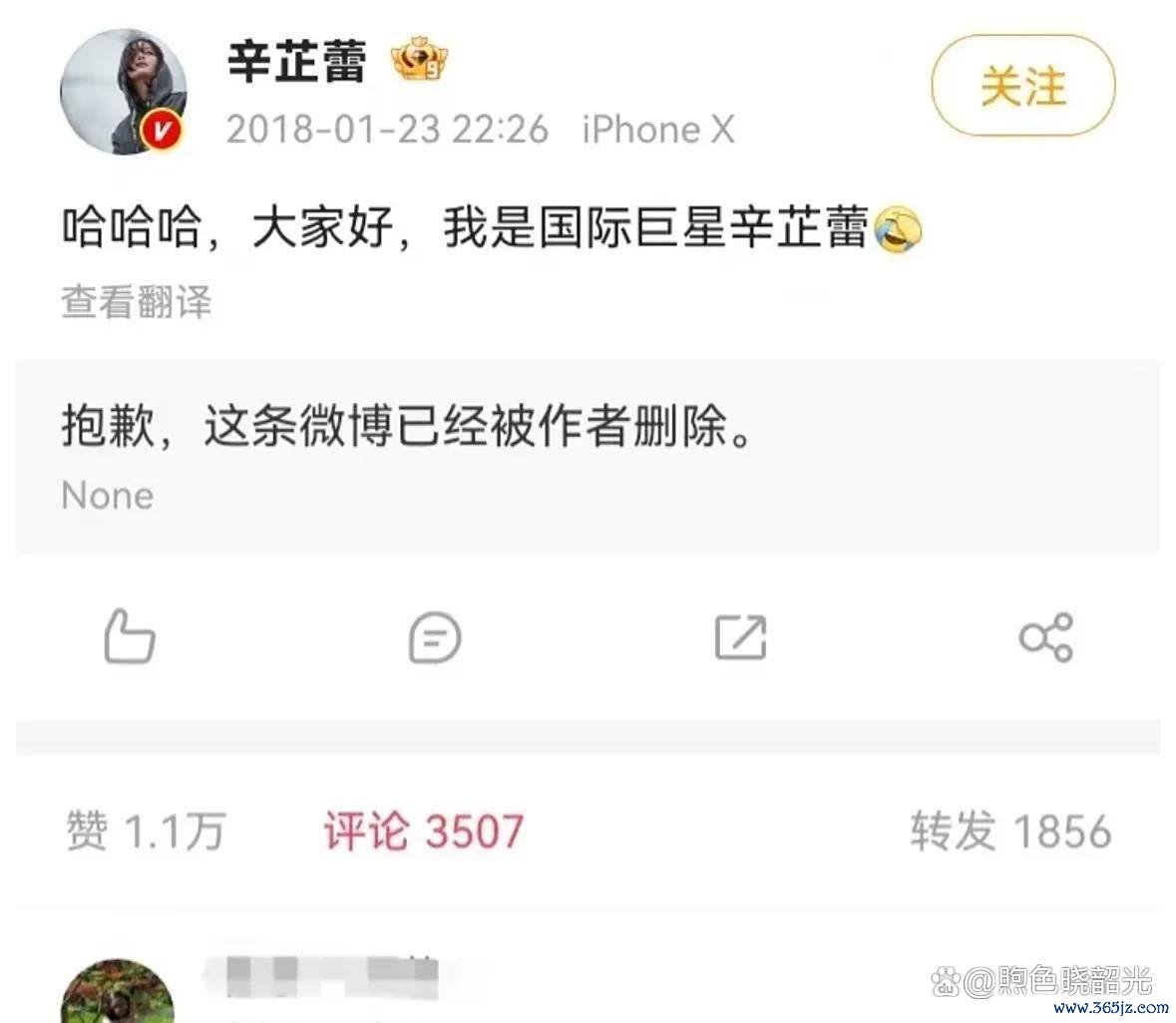Click 查看翻译 to view translation
1176x1023 pixels.
pos(137,301)
